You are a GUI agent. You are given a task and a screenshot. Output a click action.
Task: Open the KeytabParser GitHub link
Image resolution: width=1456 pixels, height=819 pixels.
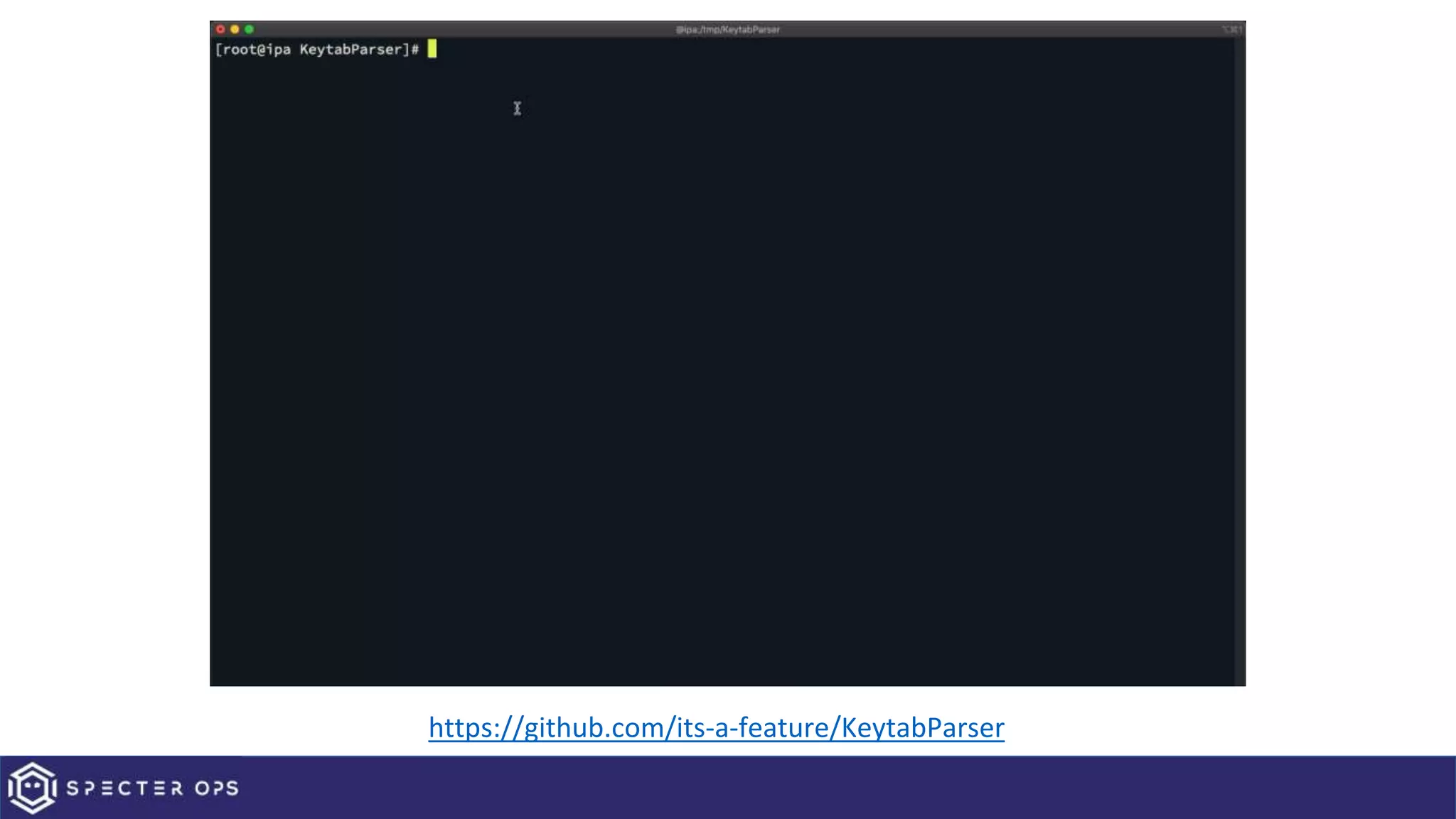tap(716, 727)
